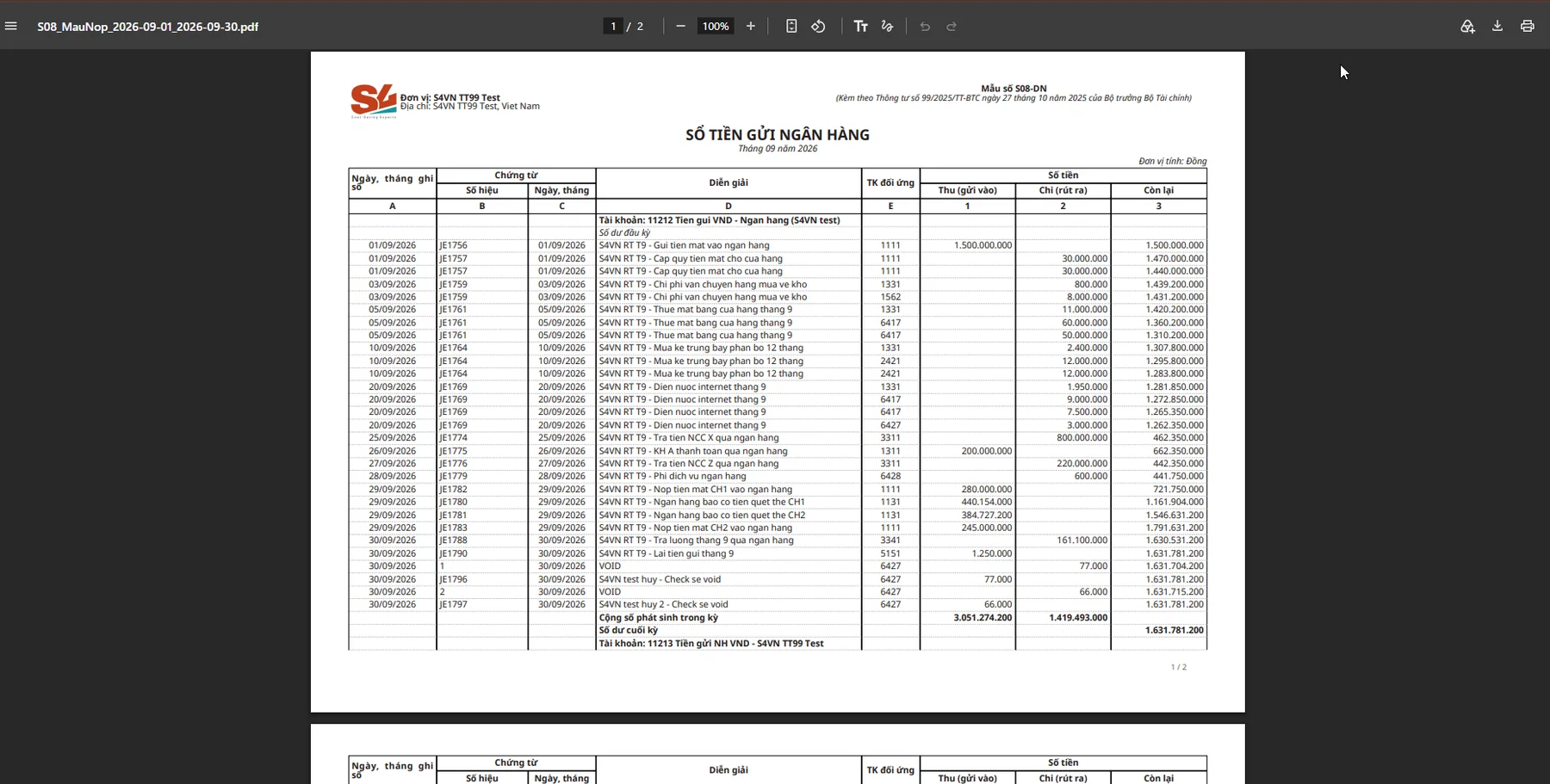Click the Diễn giải column header on page 1

(728, 182)
